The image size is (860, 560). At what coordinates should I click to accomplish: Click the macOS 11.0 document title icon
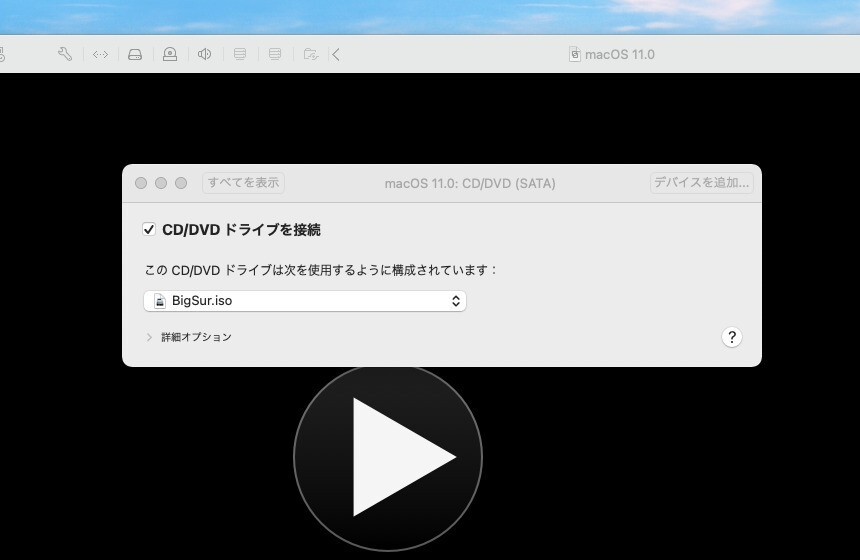tap(574, 54)
